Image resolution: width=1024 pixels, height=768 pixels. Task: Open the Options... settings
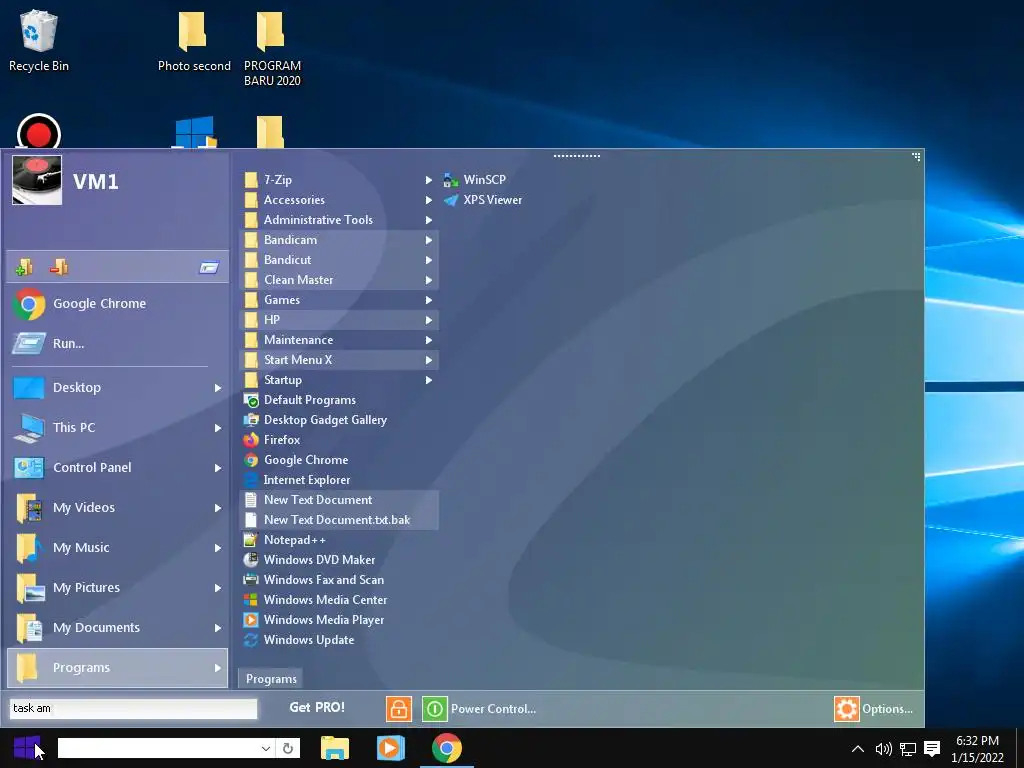(887, 709)
